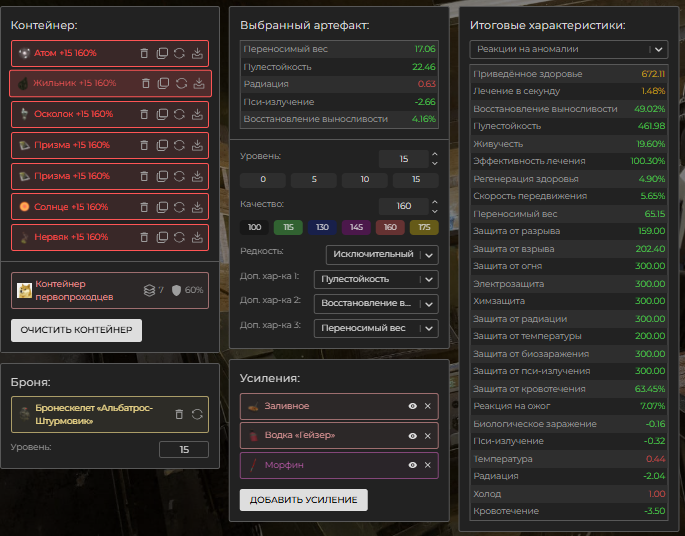
Task: Click the Качество input field showing 160
Action: point(404,206)
